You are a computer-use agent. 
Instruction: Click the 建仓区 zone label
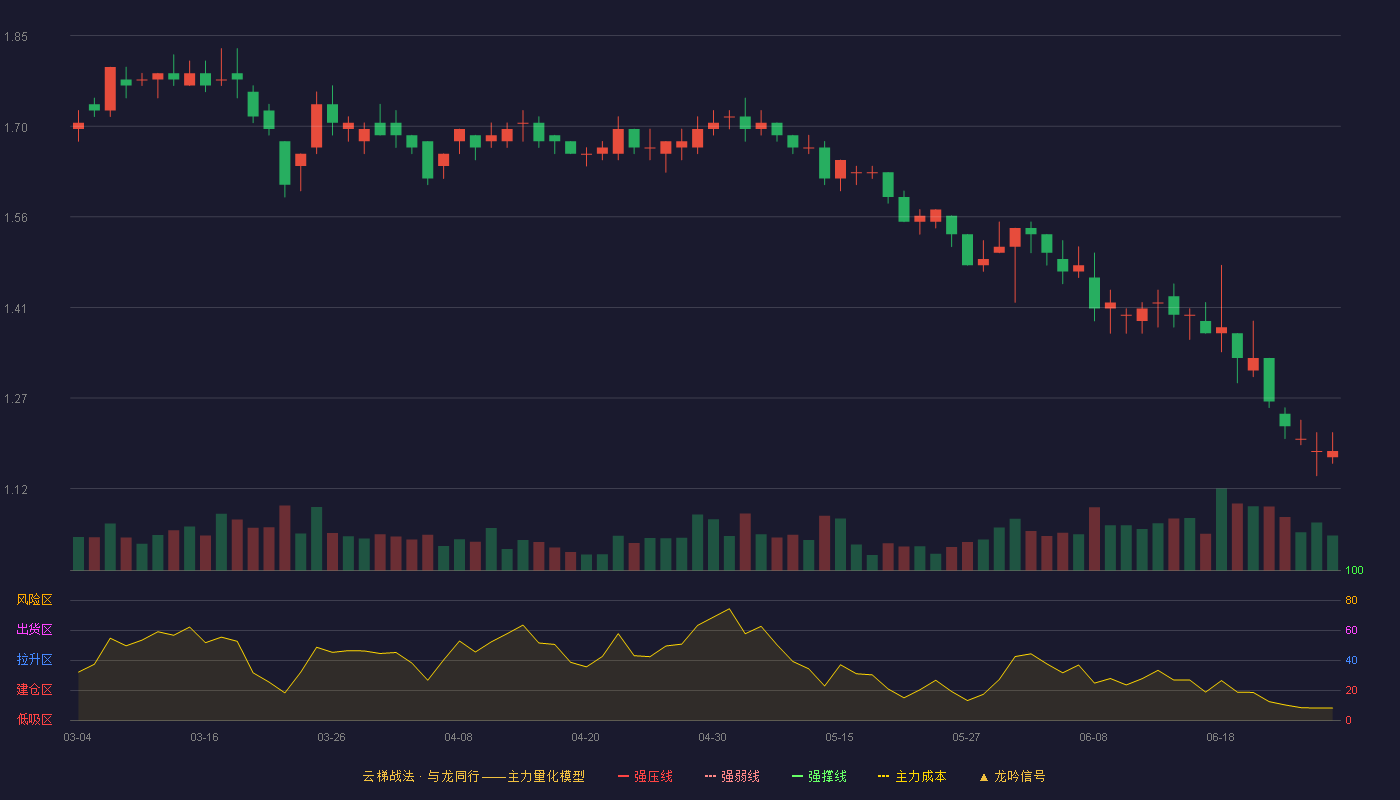point(34,690)
